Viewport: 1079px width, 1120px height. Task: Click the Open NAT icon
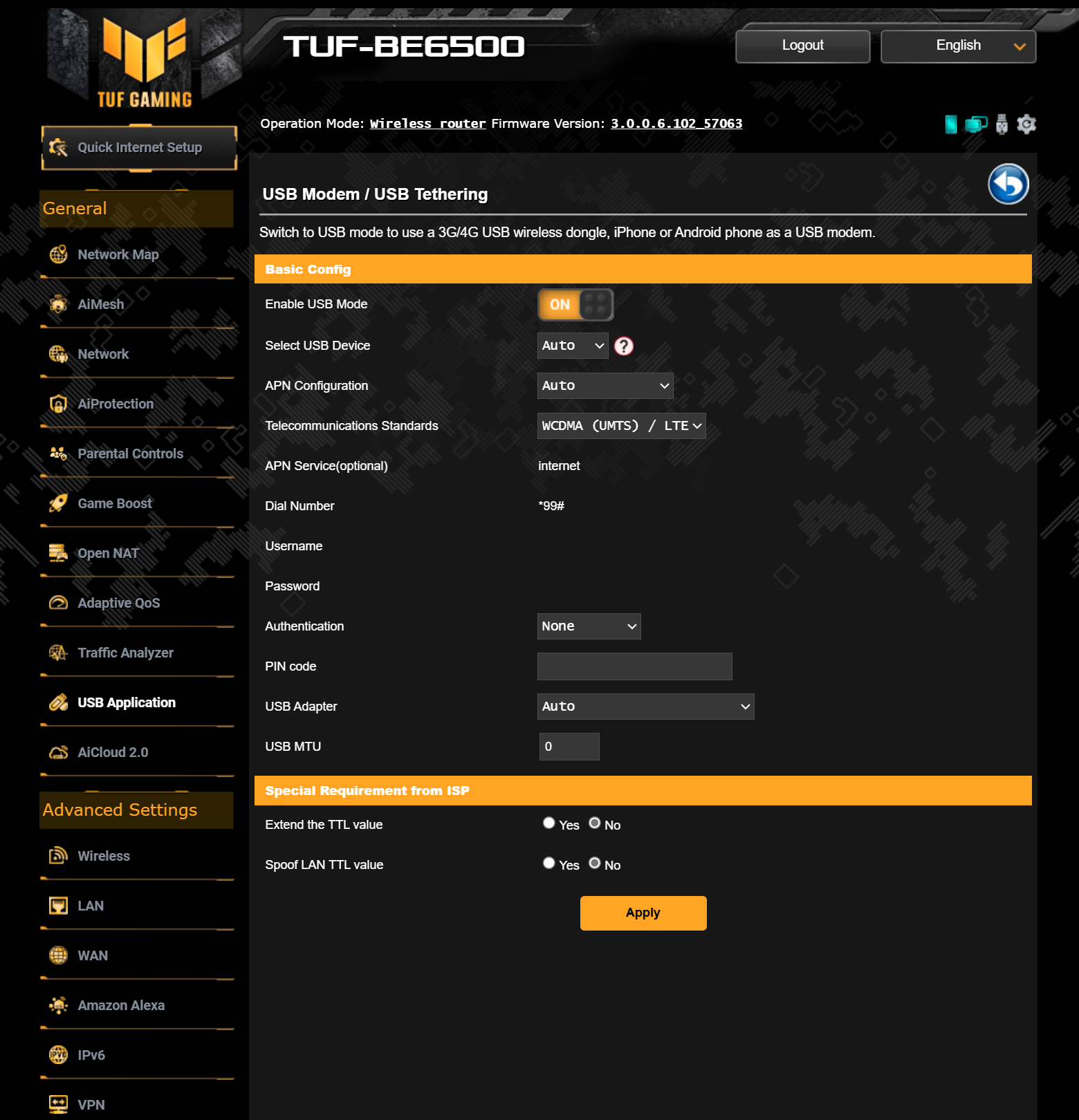coord(59,553)
